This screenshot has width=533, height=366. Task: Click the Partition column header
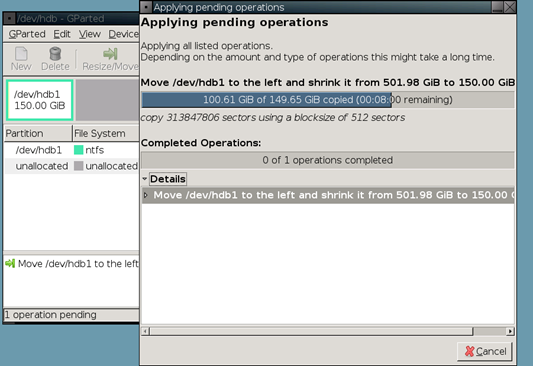point(38,133)
